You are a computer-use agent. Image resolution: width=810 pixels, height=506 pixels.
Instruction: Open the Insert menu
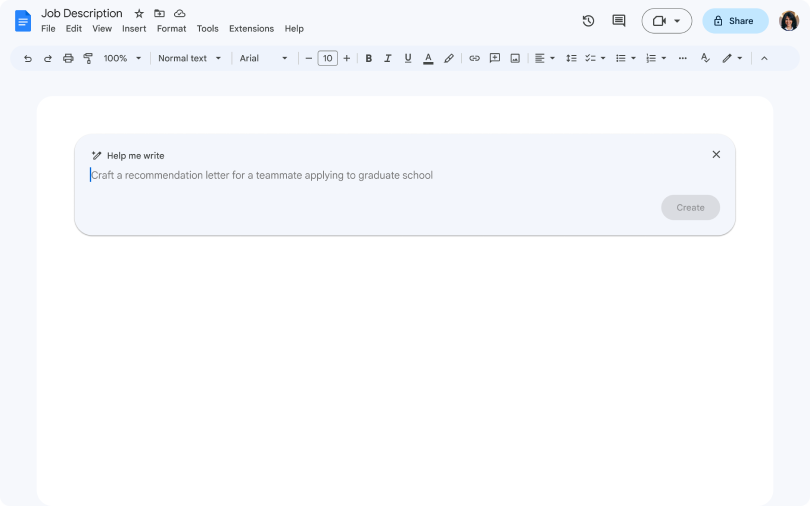point(134,29)
